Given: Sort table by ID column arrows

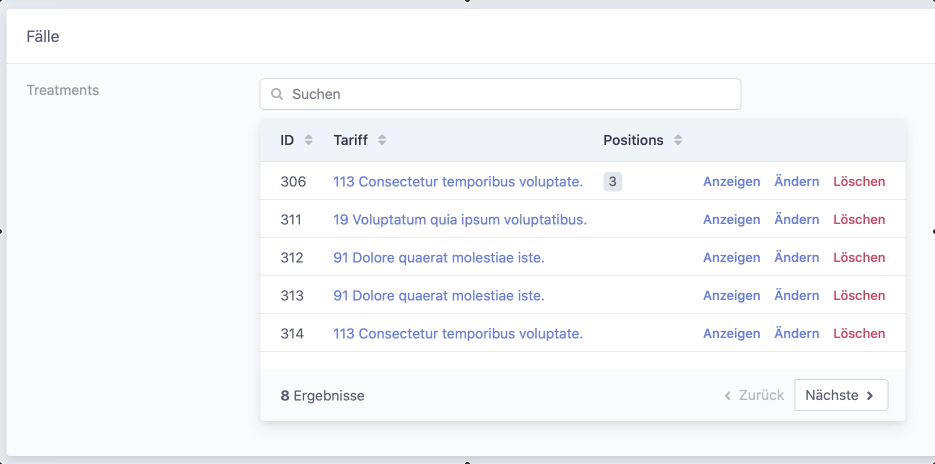Looking at the screenshot, I should [x=309, y=140].
